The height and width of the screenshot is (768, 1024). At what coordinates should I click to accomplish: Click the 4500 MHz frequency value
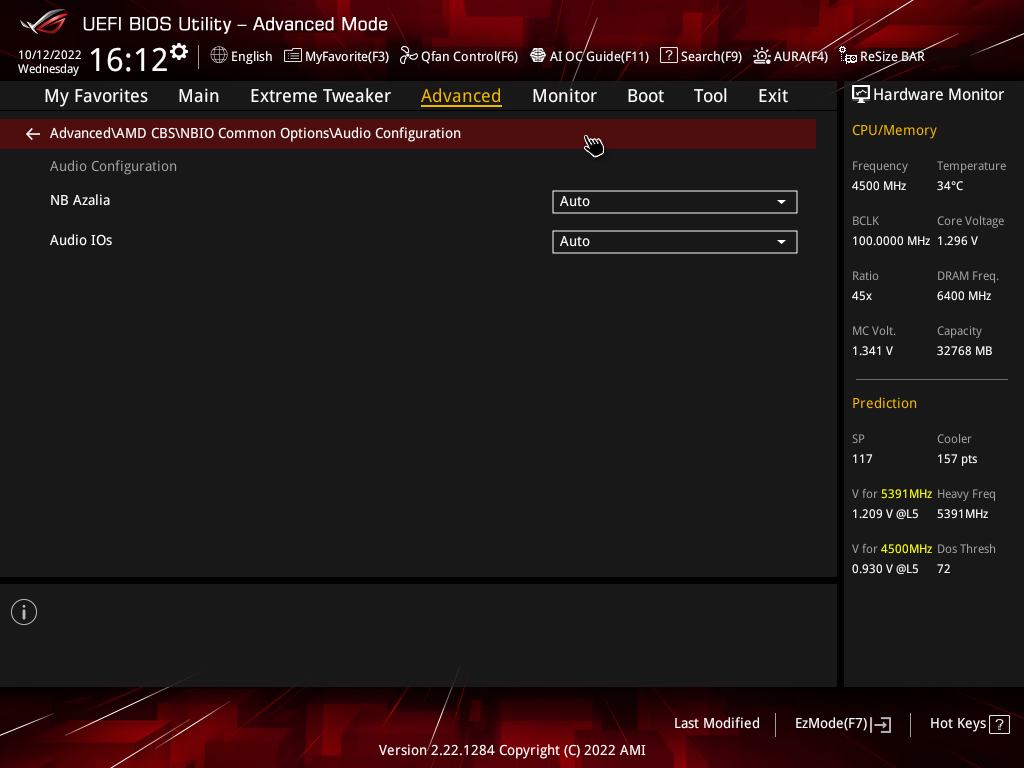click(879, 186)
